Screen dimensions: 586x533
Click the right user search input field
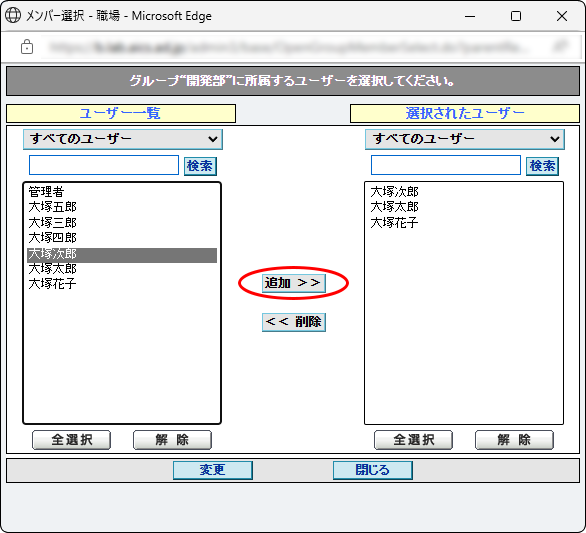point(446,165)
